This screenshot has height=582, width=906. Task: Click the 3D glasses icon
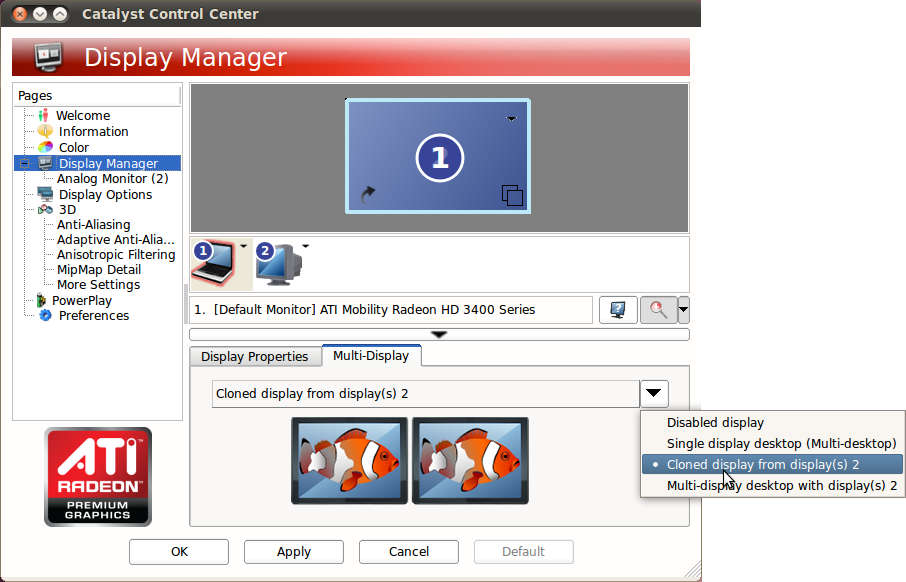coord(45,209)
